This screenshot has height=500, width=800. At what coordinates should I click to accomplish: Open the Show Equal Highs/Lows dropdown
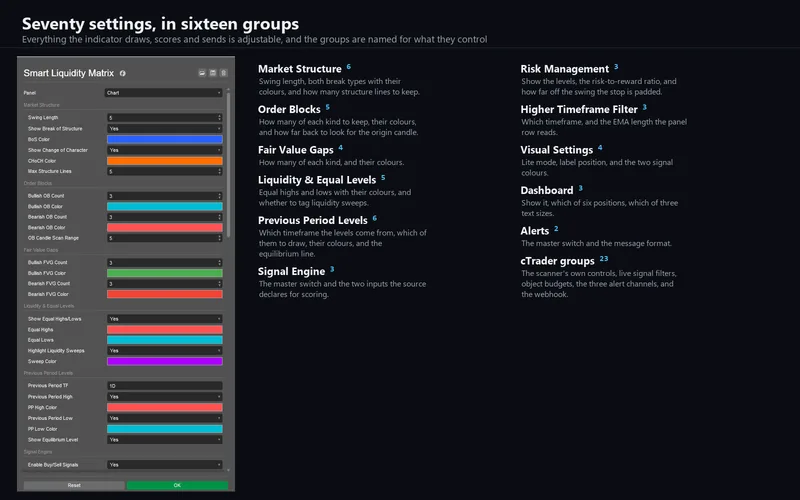point(164,319)
